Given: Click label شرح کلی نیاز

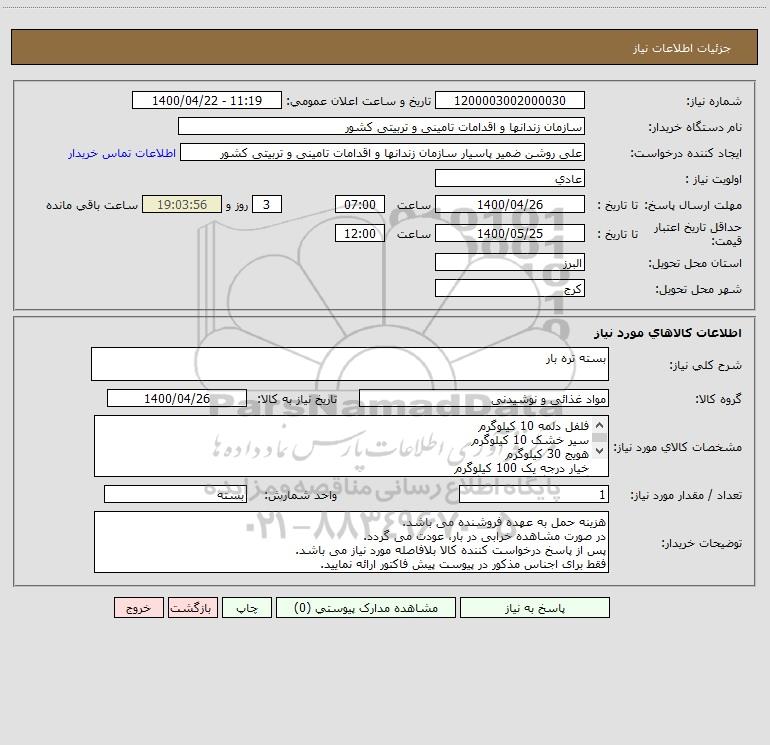Looking at the screenshot, I should (706, 365).
